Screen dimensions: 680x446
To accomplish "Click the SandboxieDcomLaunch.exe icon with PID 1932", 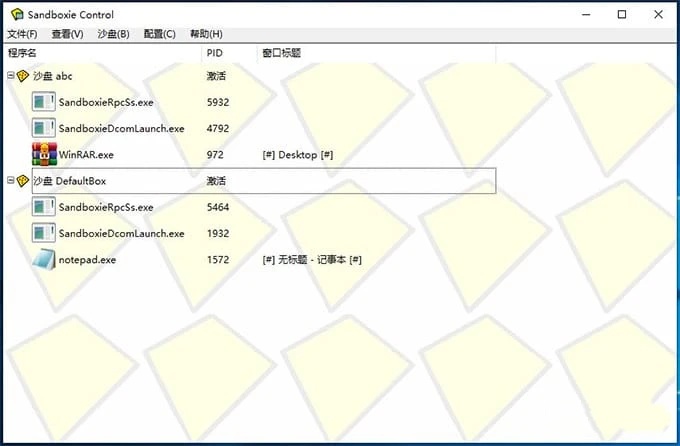I will pyautogui.click(x=44, y=233).
